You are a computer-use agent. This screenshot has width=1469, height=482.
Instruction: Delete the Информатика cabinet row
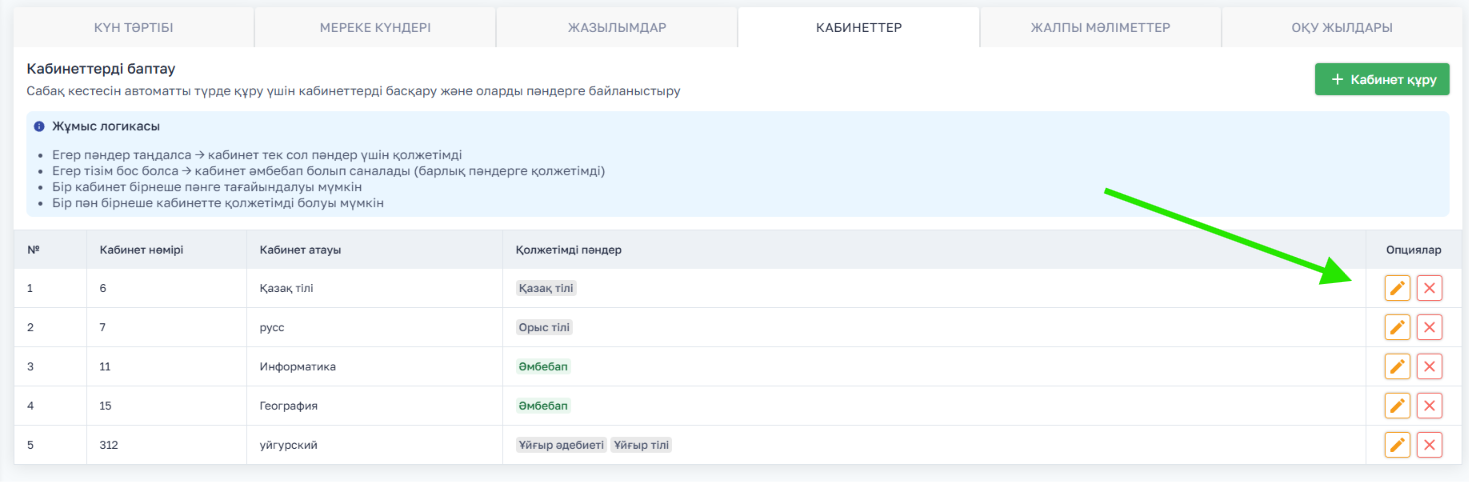coord(1430,367)
